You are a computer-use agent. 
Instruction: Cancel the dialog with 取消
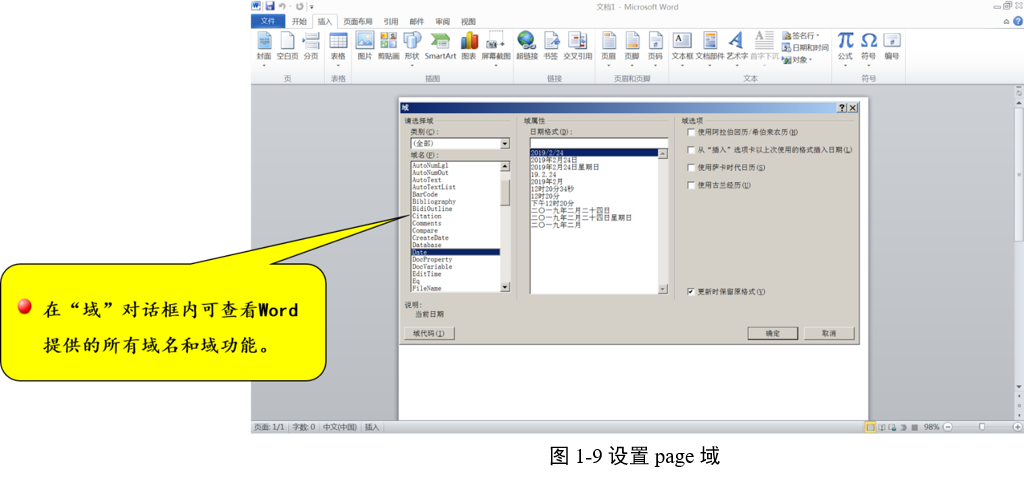(x=829, y=334)
